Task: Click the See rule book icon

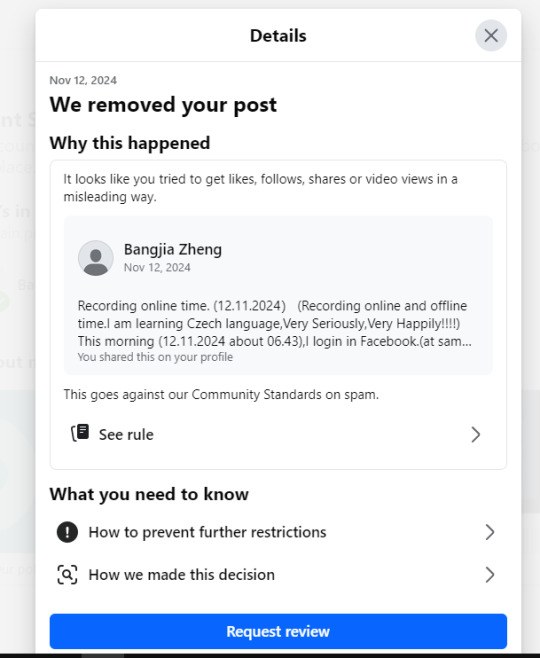Action: 80,433
